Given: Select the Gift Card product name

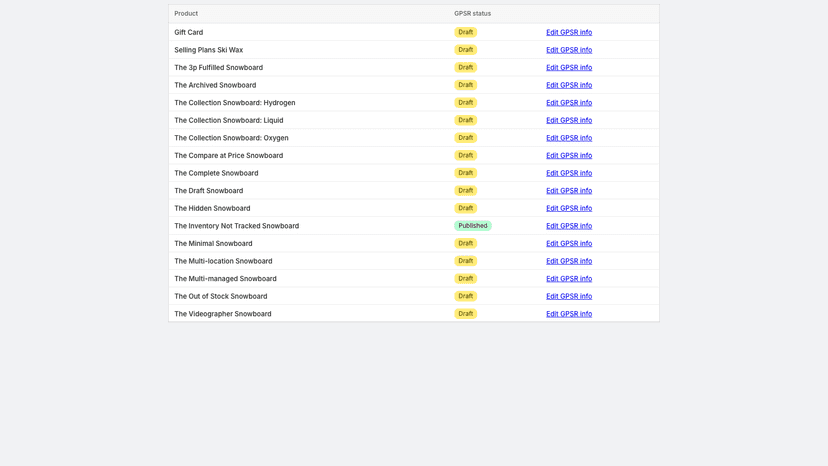Looking at the screenshot, I should pos(189,32).
